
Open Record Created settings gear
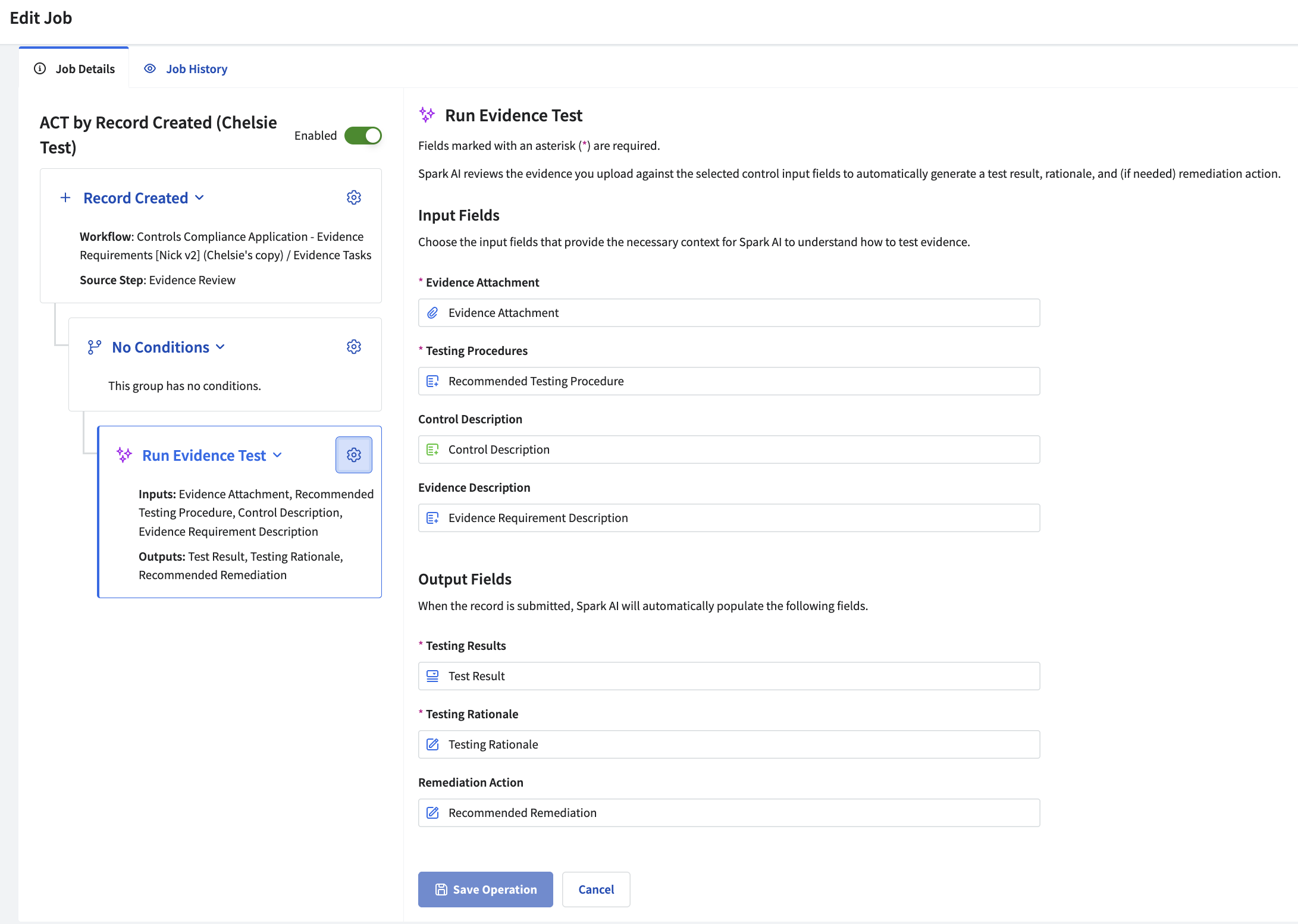tap(354, 197)
